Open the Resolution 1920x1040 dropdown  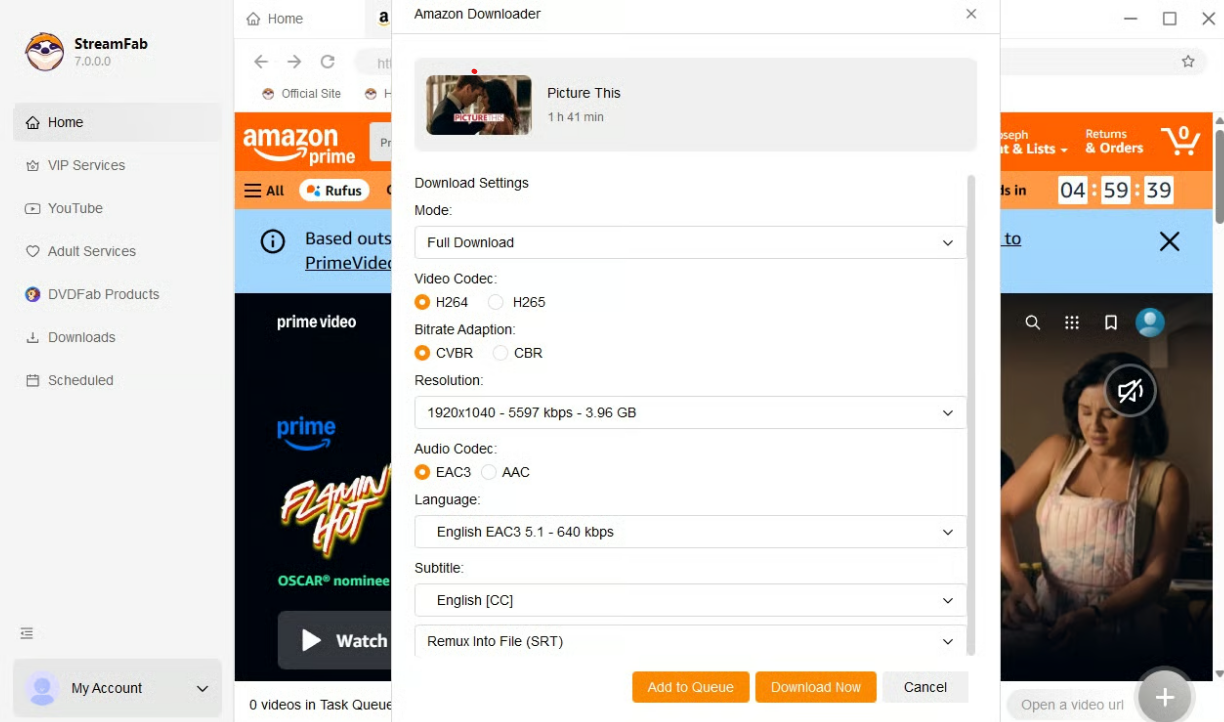[x=690, y=412]
